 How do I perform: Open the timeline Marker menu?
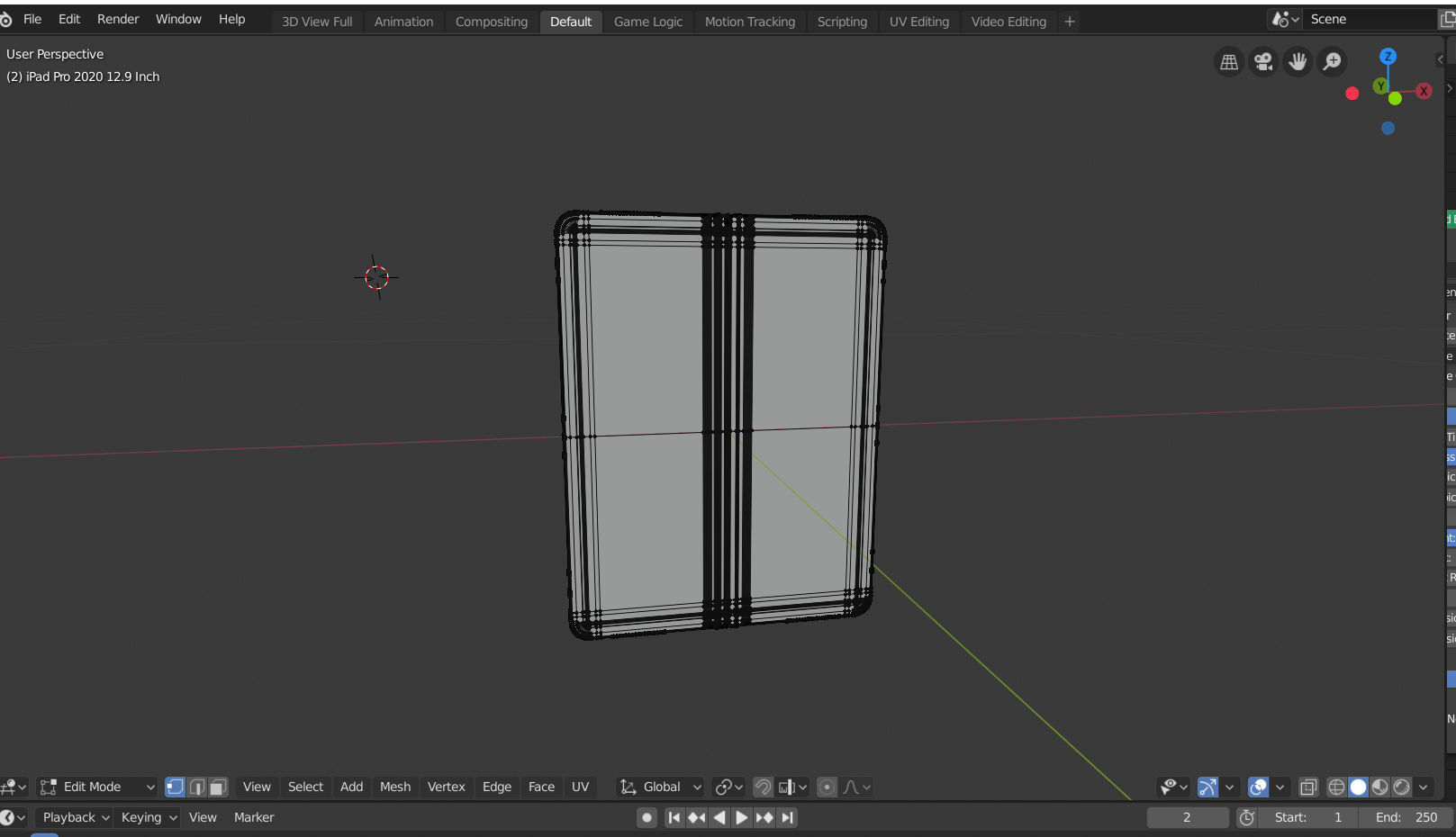(x=254, y=817)
